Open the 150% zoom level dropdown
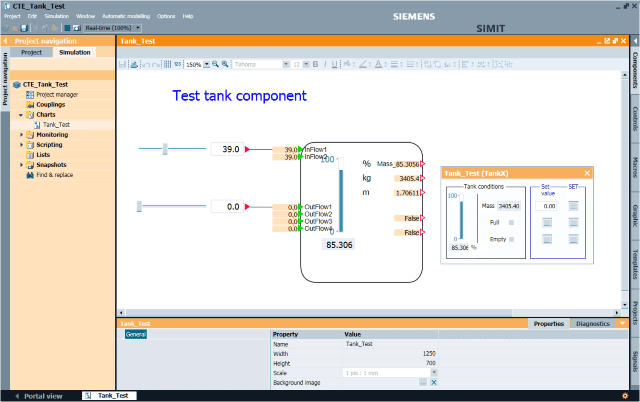The height and width of the screenshot is (402, 640). click(x=205, y=64)
